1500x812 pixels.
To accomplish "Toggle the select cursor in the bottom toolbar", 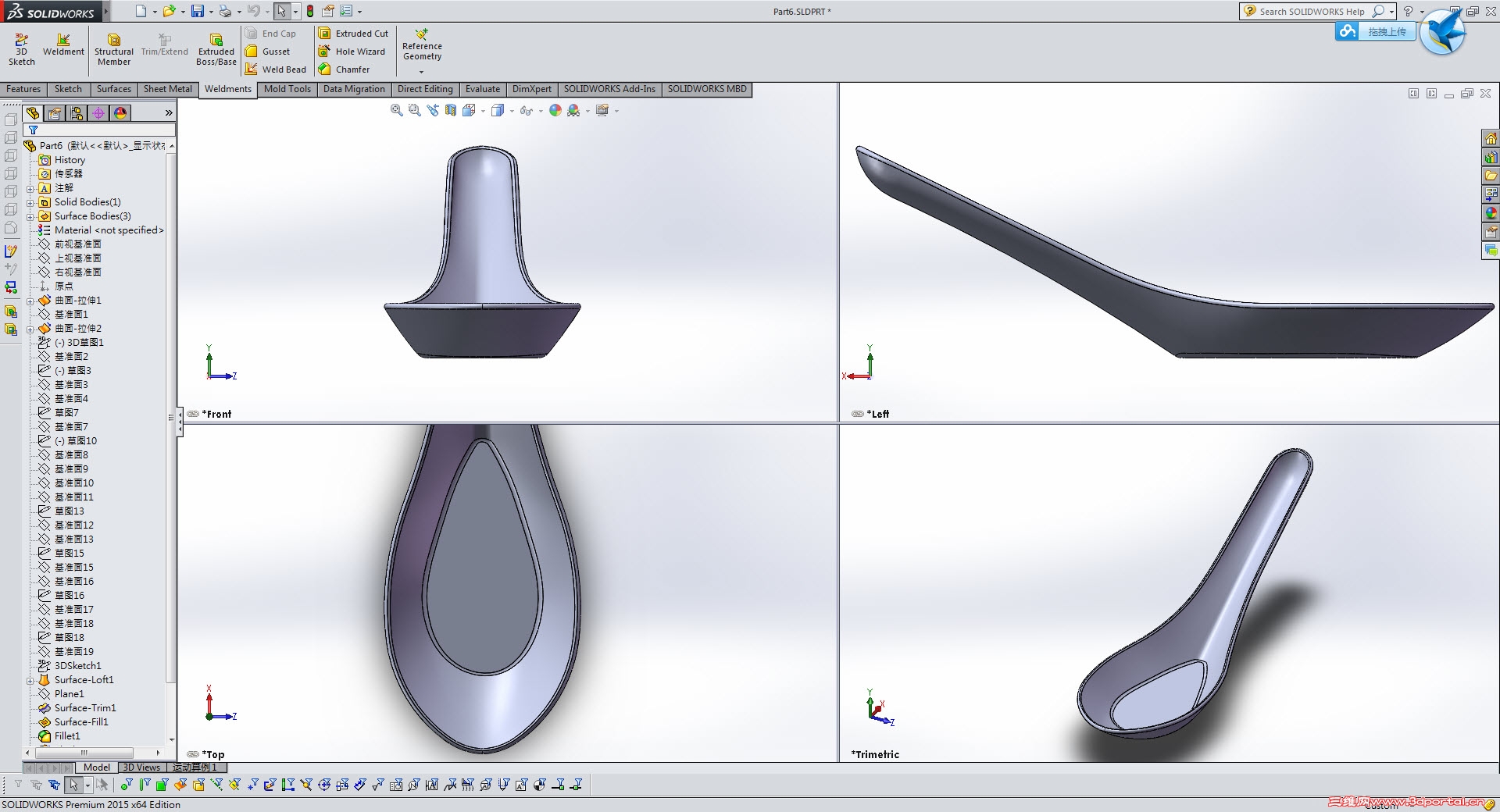I will [x=73, y=785].
